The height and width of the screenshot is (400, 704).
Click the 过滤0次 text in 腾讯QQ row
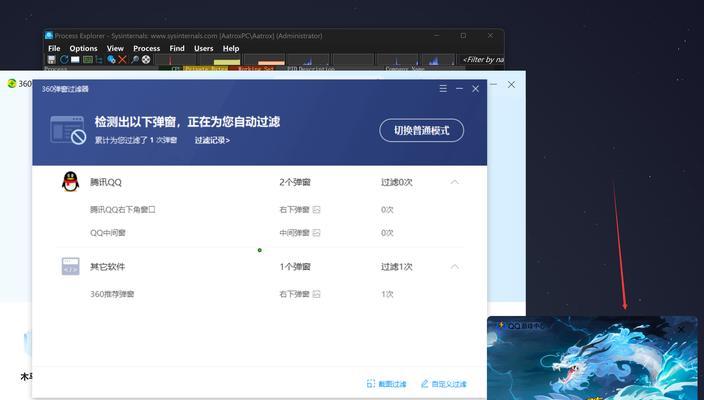click(397, 182)
